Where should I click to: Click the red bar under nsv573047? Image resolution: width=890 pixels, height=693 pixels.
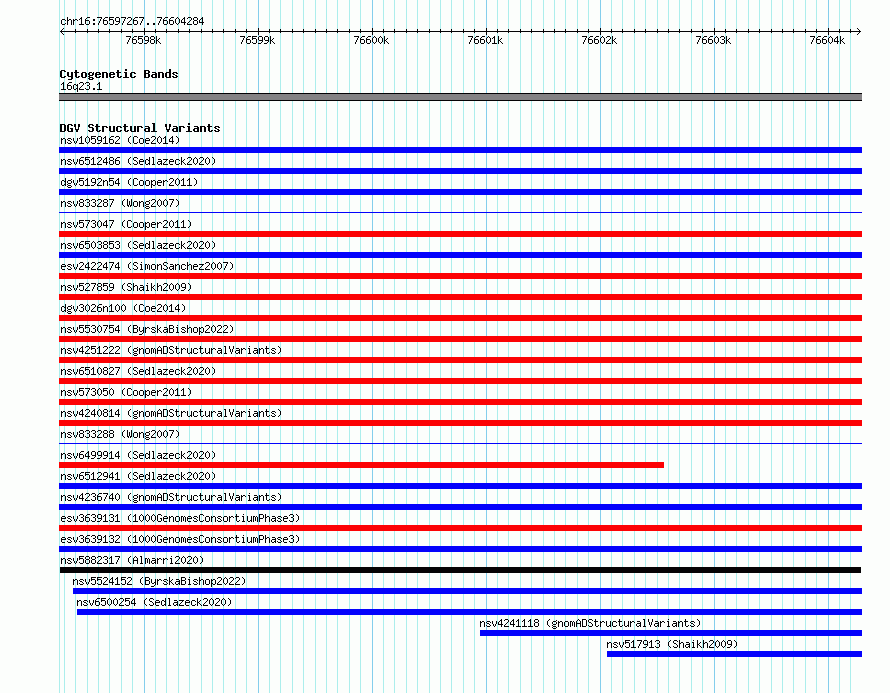460,234
